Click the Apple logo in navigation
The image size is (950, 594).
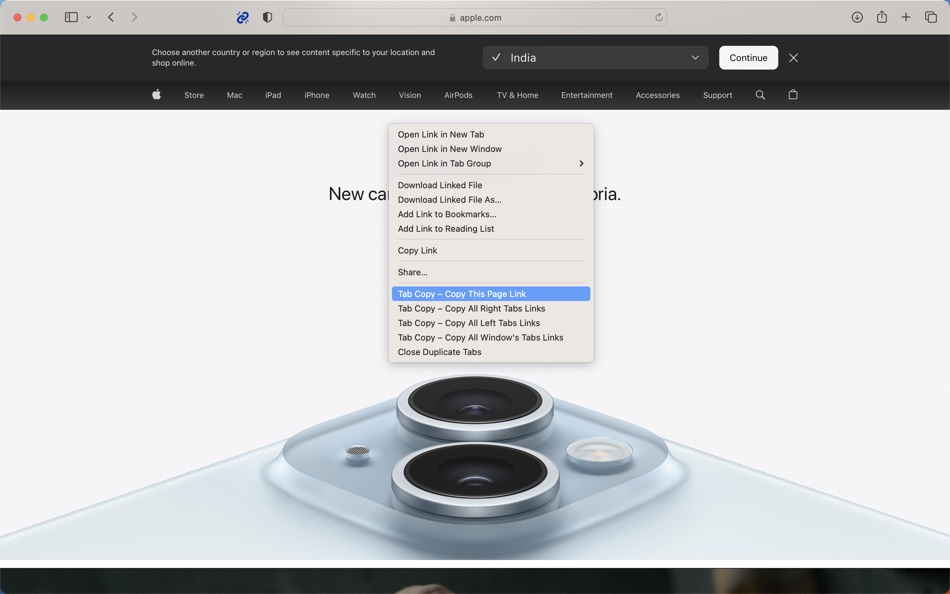click(156, 95)
